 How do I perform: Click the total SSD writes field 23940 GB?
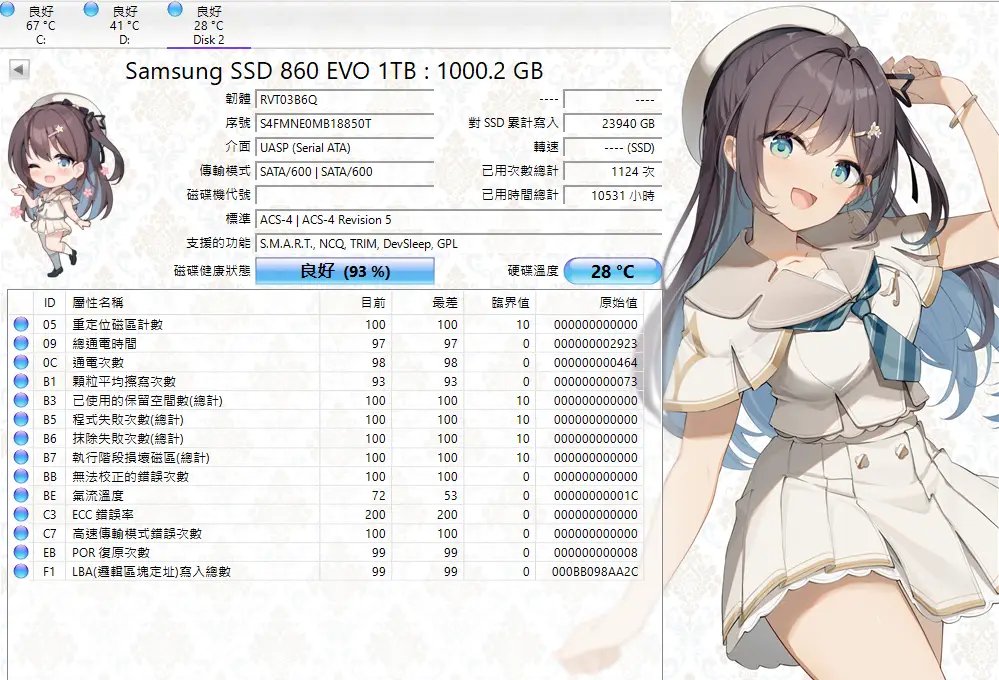(612, 124)
